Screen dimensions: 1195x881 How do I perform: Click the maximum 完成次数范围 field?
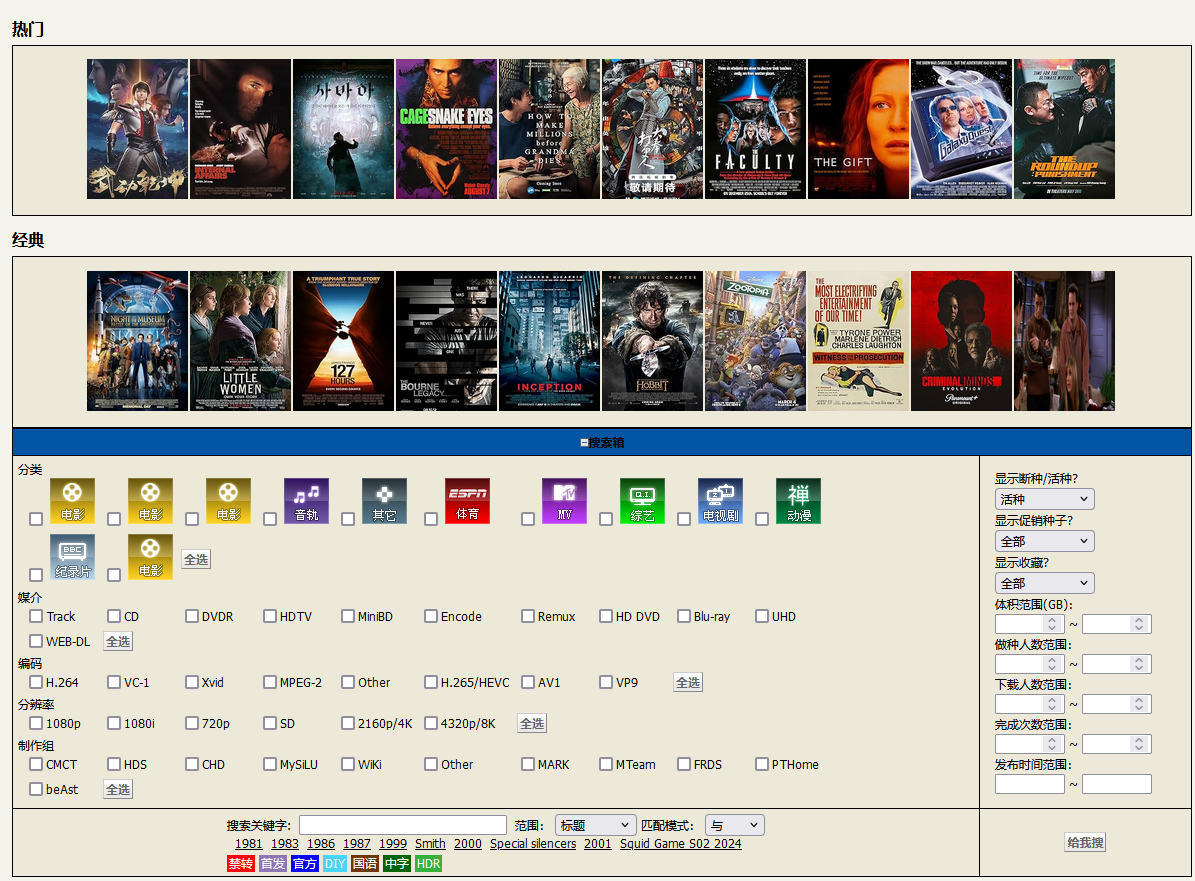click(1117, 744)
